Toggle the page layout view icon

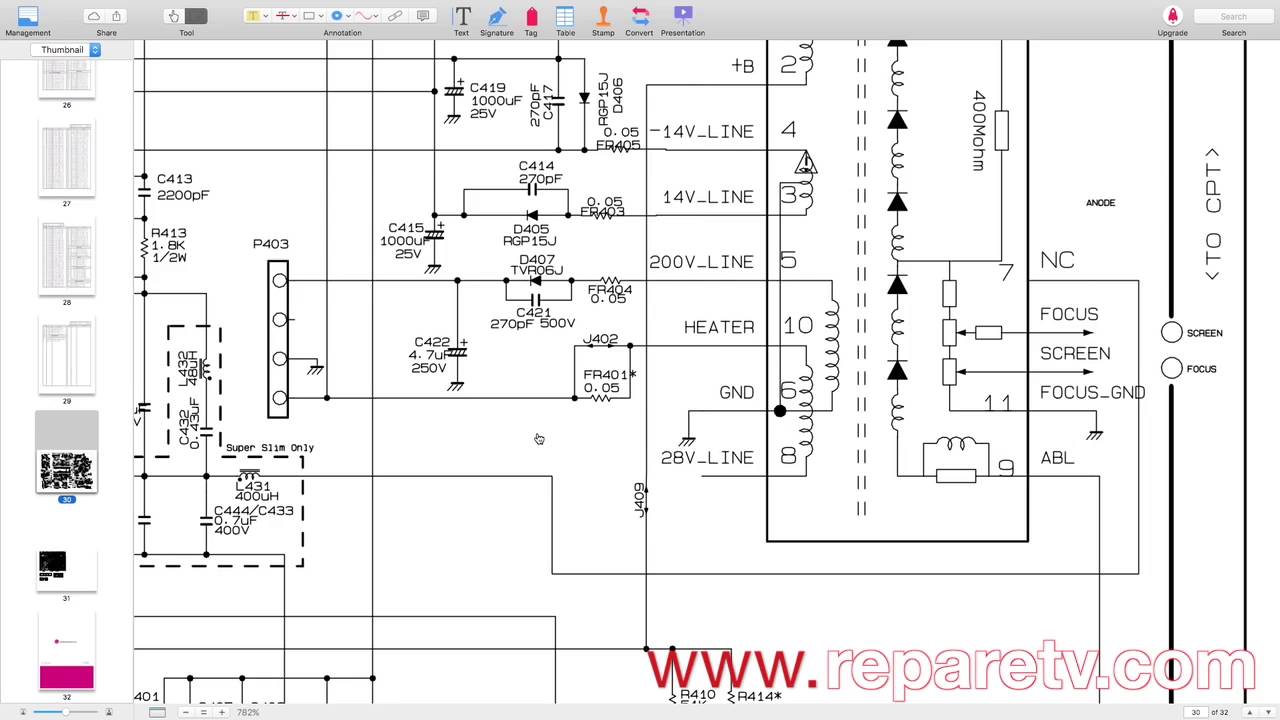157,712
